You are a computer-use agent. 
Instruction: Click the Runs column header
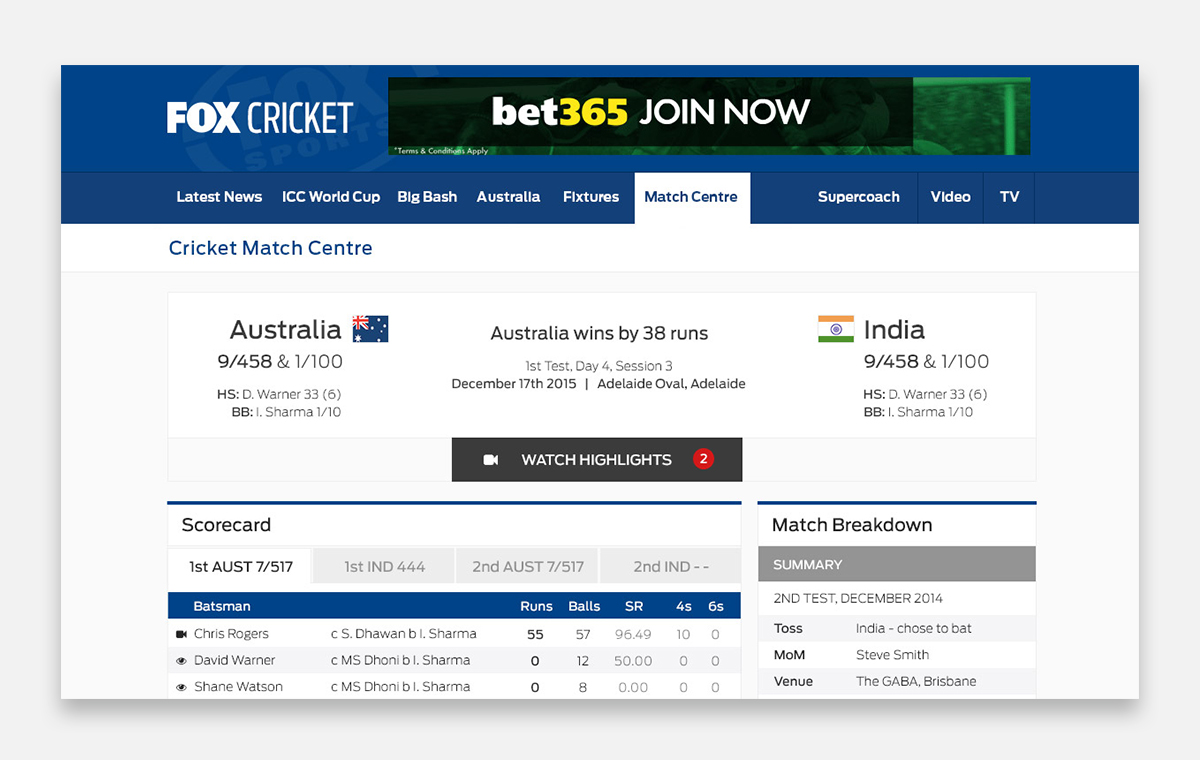point(536,606)
